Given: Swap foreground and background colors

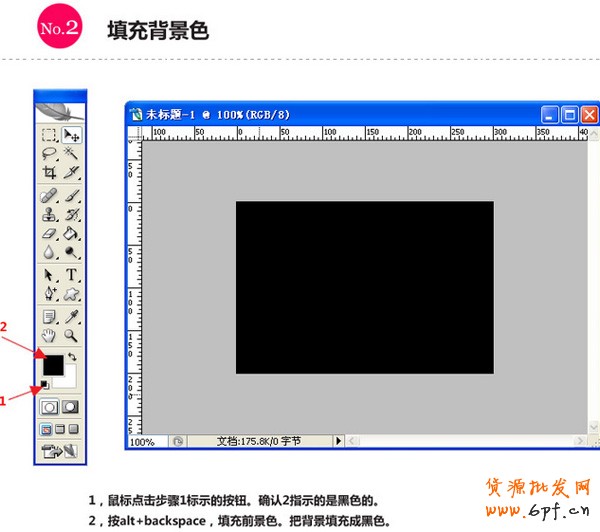Looking at the screenshot, I should pyautogui.click(x=71, y=356).
